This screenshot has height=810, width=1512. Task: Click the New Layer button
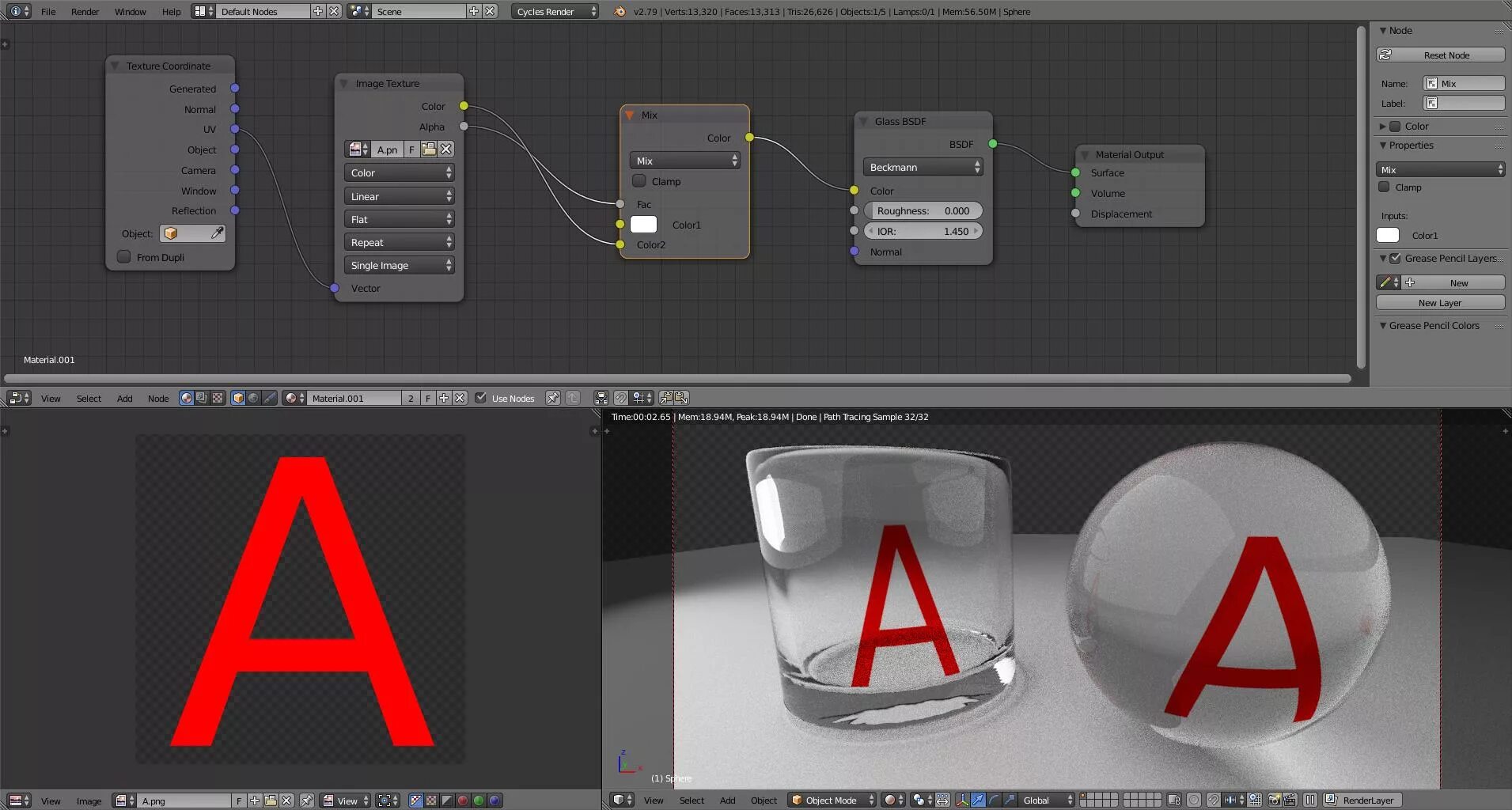tap(1441, 302)
